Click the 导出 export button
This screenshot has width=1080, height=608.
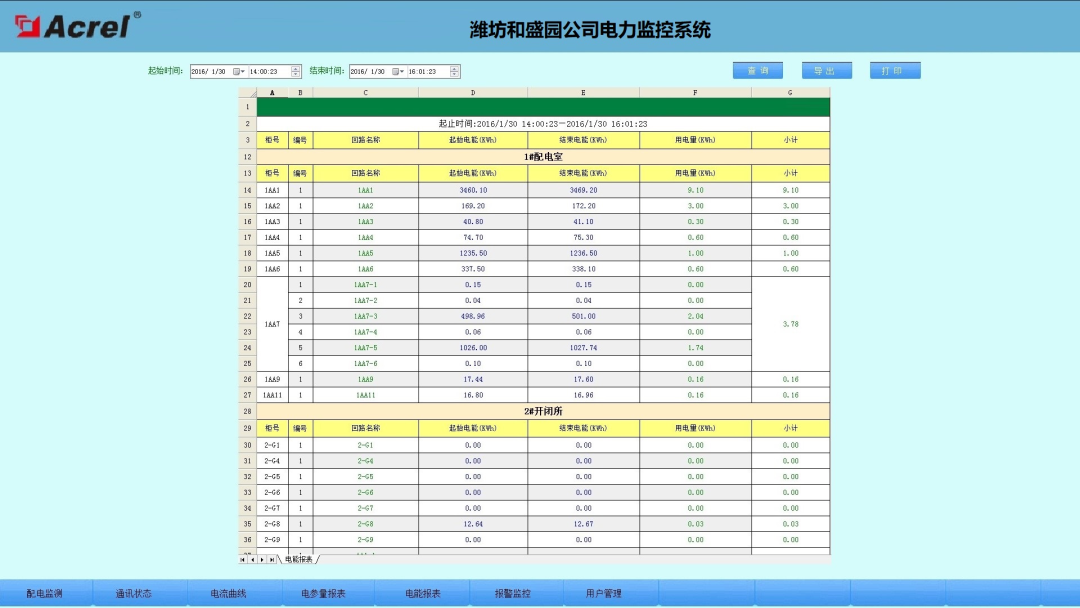827,71
